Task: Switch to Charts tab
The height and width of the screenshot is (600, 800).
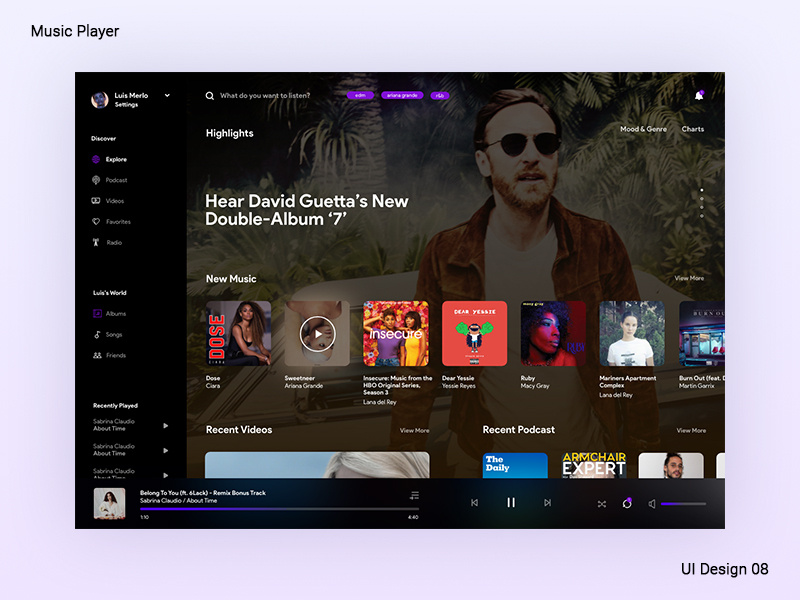Action: [693, 129]
